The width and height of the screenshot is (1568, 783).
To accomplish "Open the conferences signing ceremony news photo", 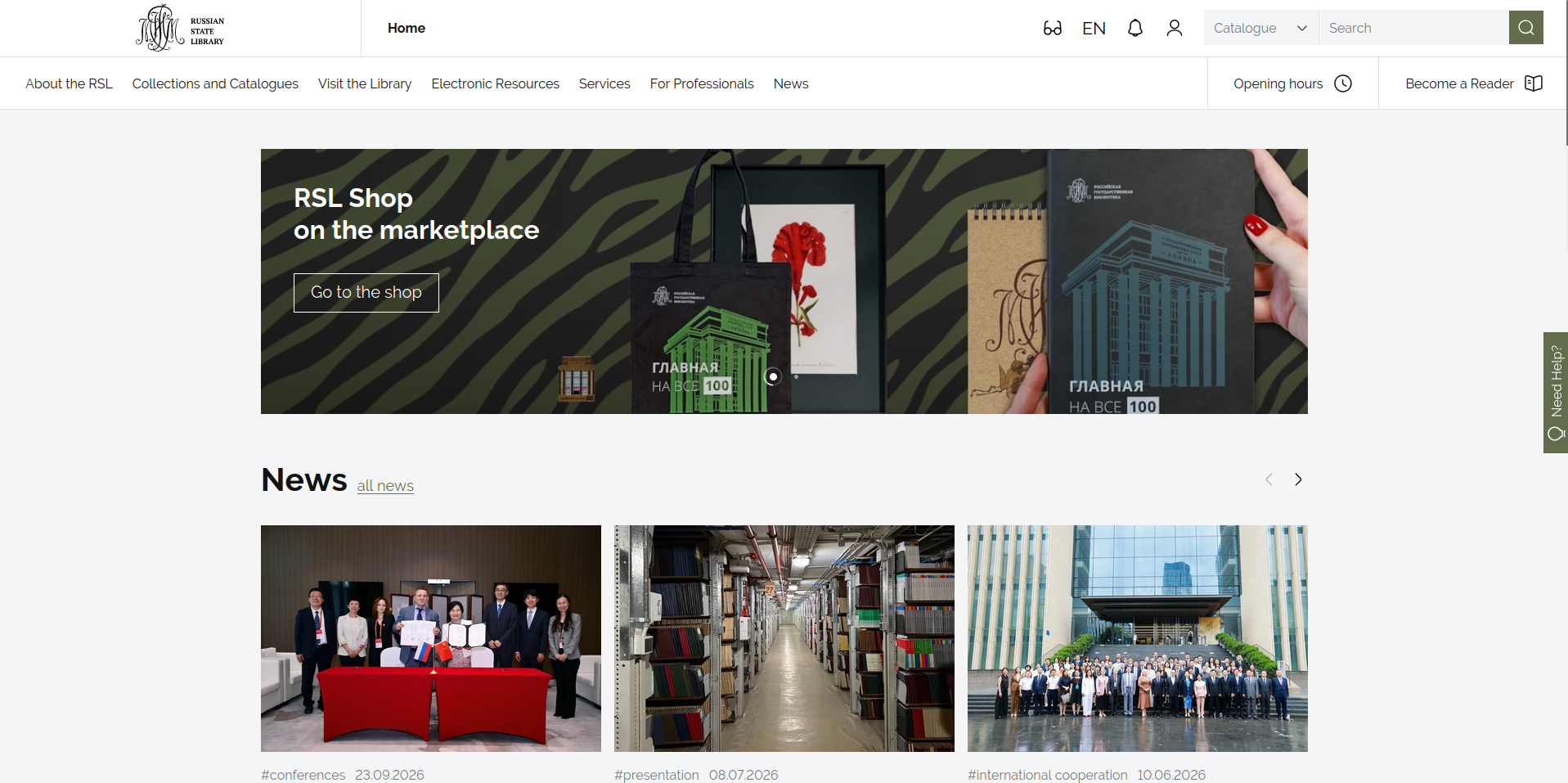I will (x=431, y=638).
